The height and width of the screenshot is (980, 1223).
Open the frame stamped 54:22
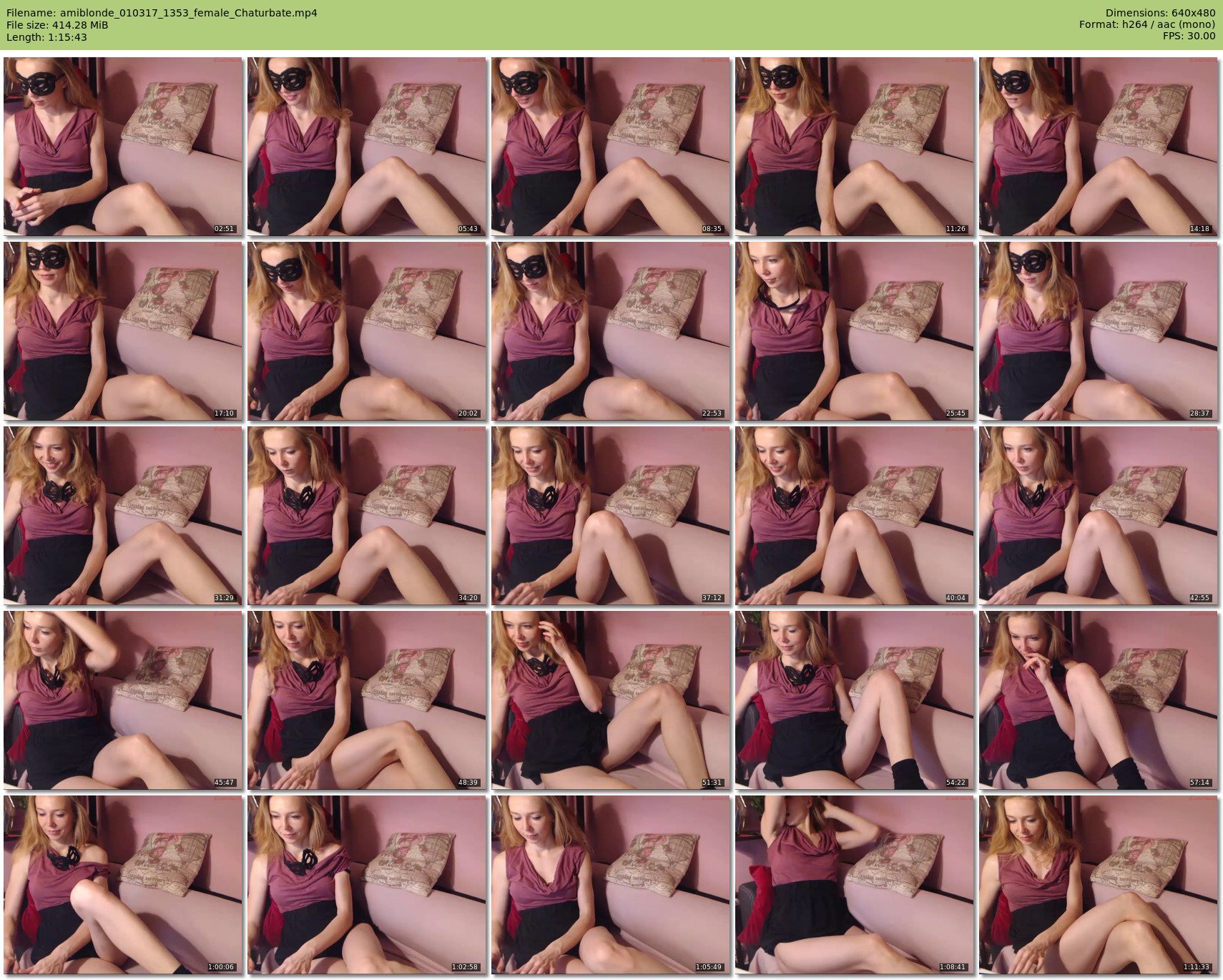855,700
